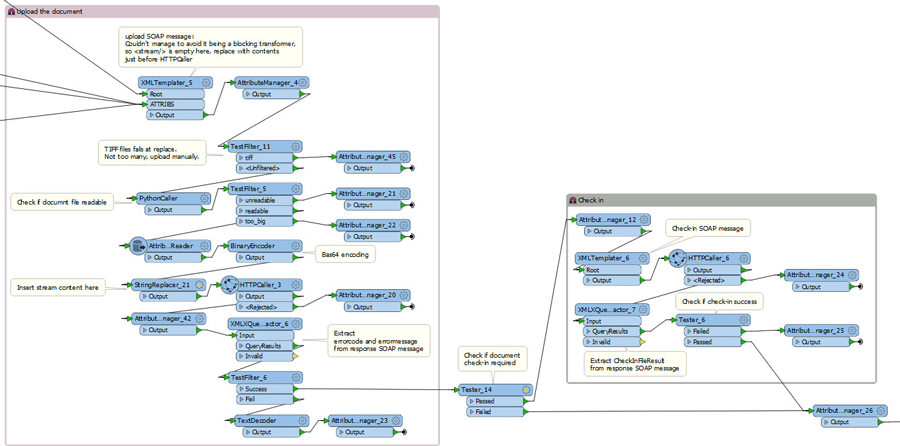Select the 'Bas64 encoding' annotation

click(x=345, y=254)
